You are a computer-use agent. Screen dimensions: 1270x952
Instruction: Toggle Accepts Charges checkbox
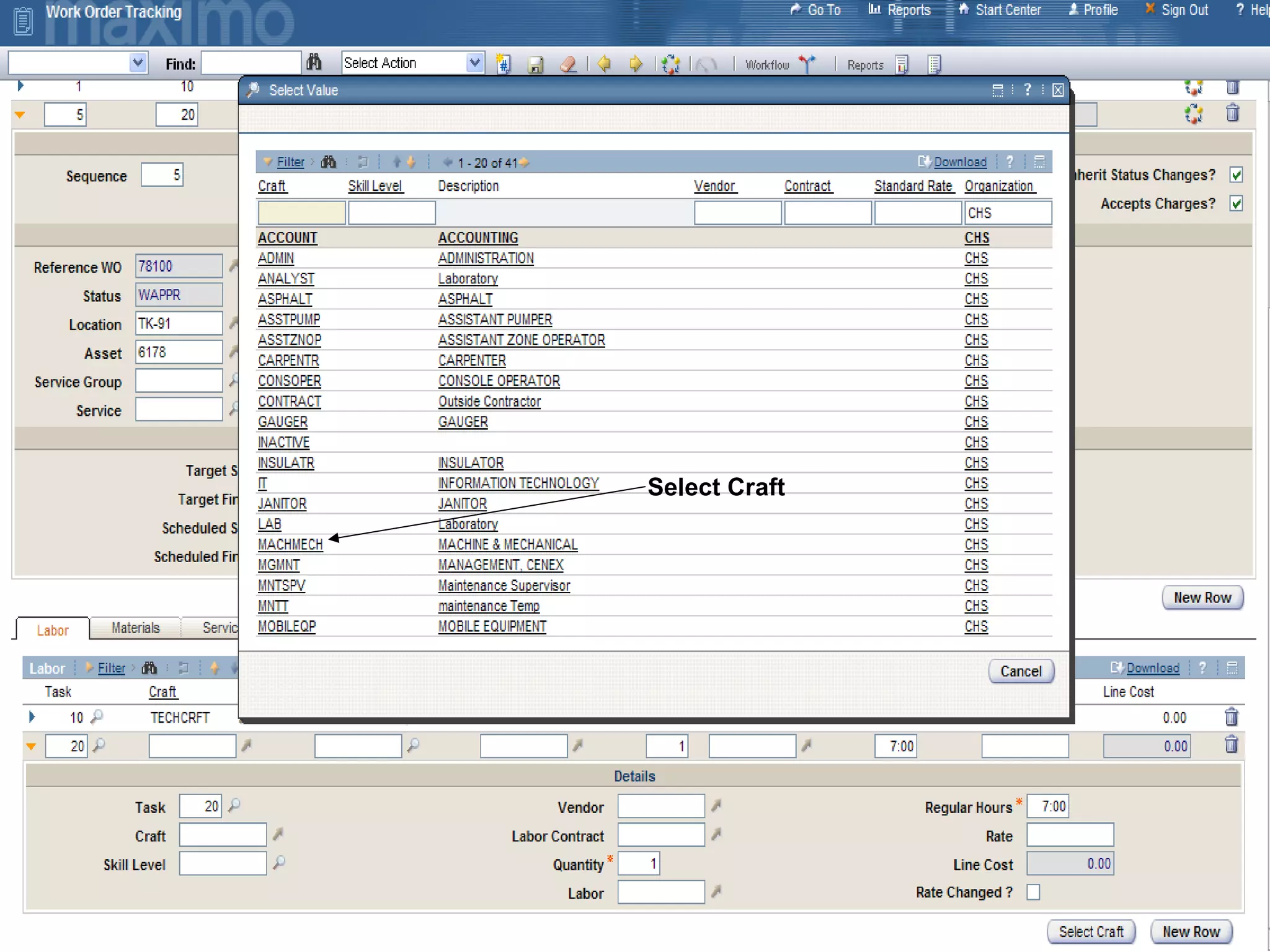coord(1237,203)
